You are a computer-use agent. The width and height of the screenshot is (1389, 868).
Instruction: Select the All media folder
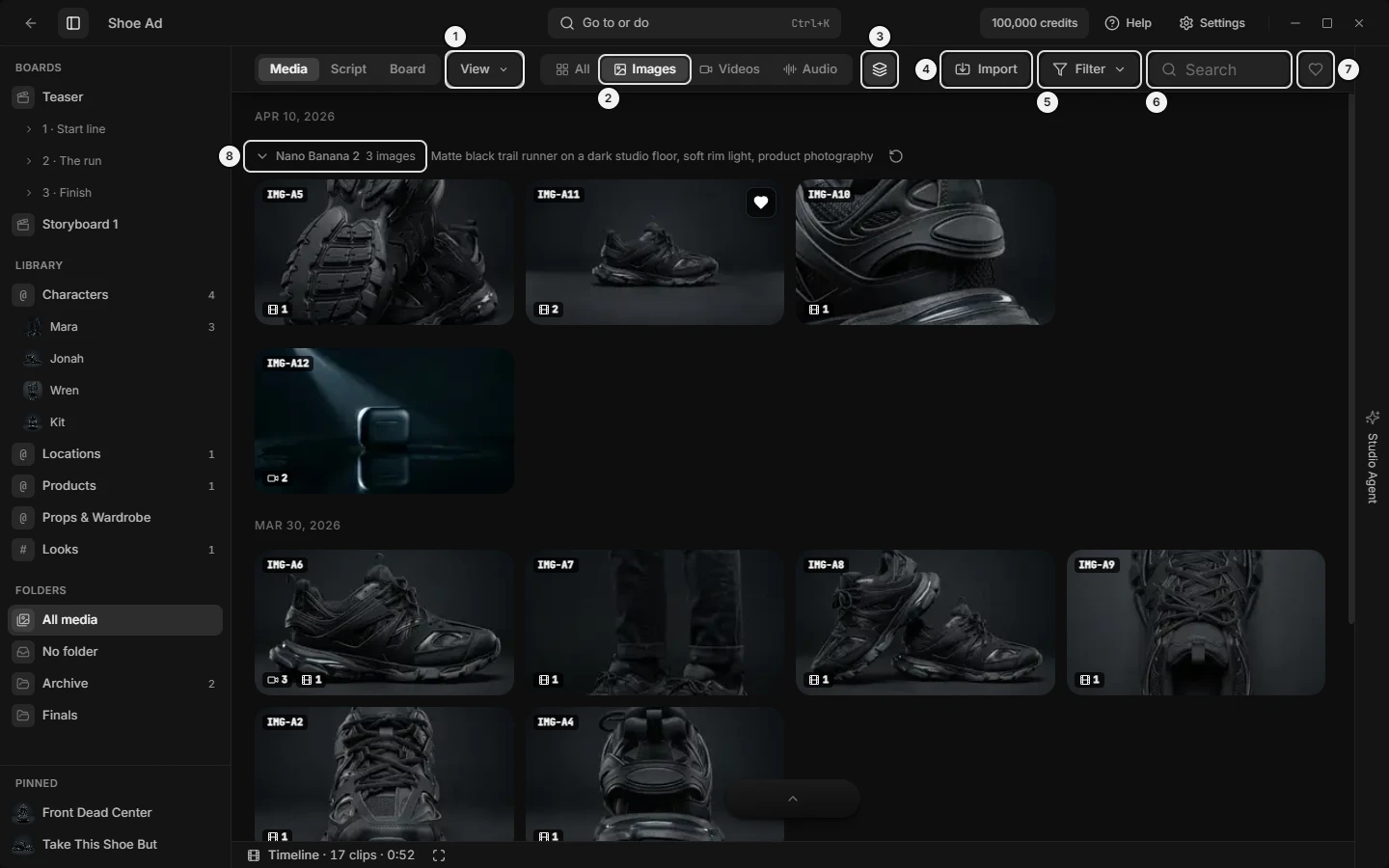click(115, 620)
